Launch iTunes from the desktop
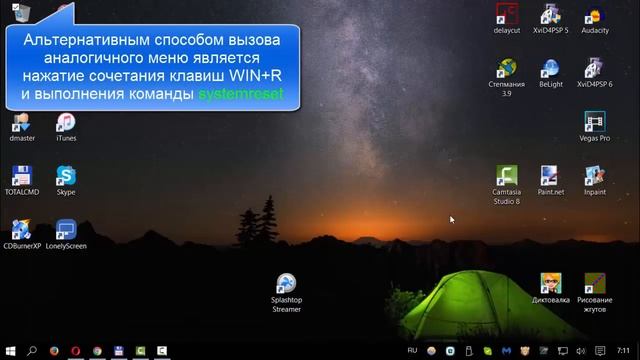The height and width of the screenshot is (360, 640). coord(66,126)
